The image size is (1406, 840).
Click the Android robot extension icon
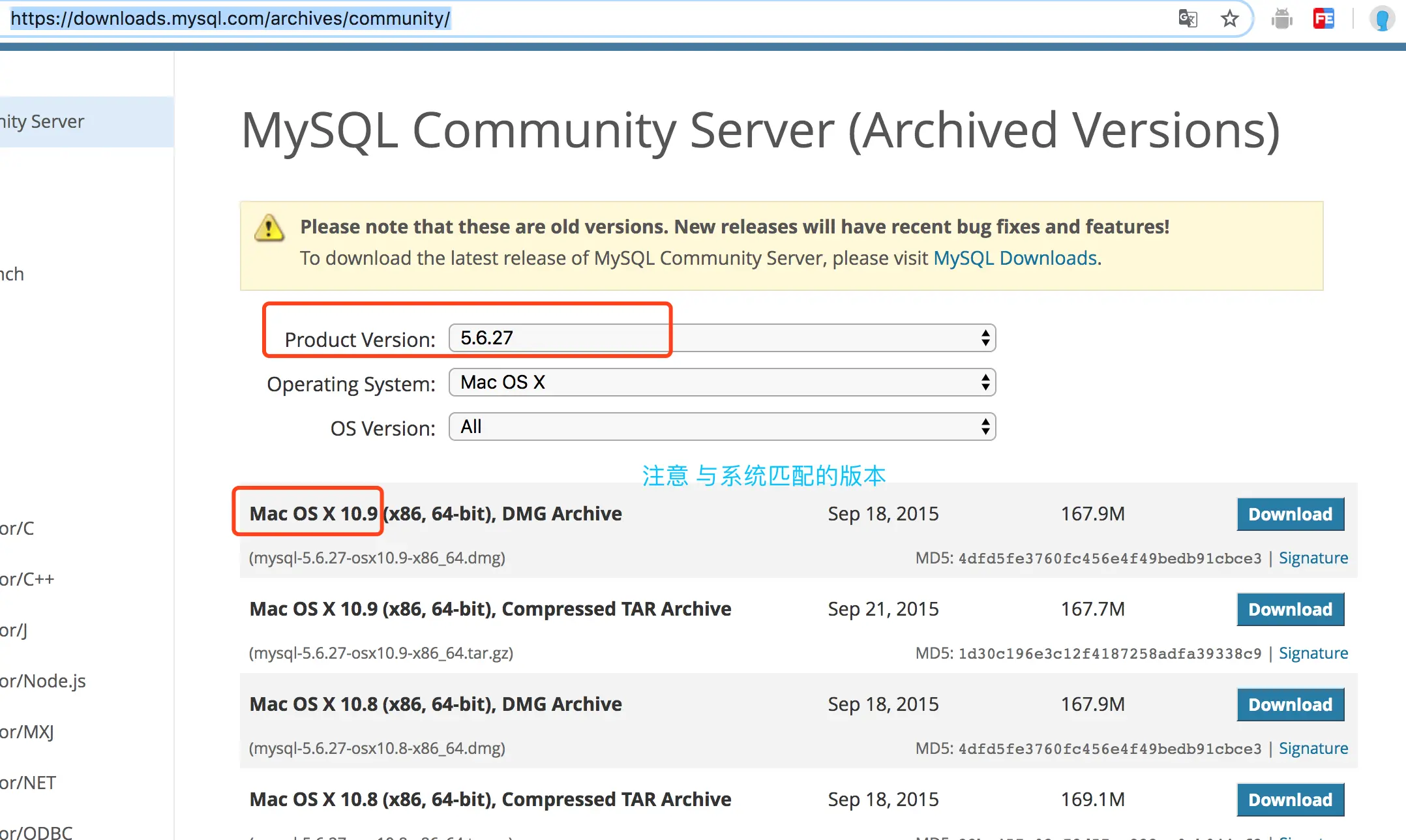1281,18
